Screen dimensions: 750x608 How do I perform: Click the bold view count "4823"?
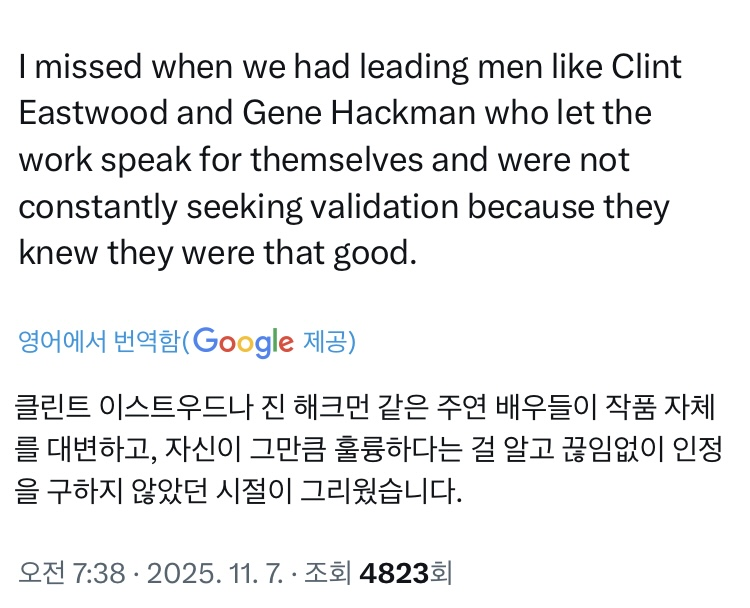(x=394, y=573)
